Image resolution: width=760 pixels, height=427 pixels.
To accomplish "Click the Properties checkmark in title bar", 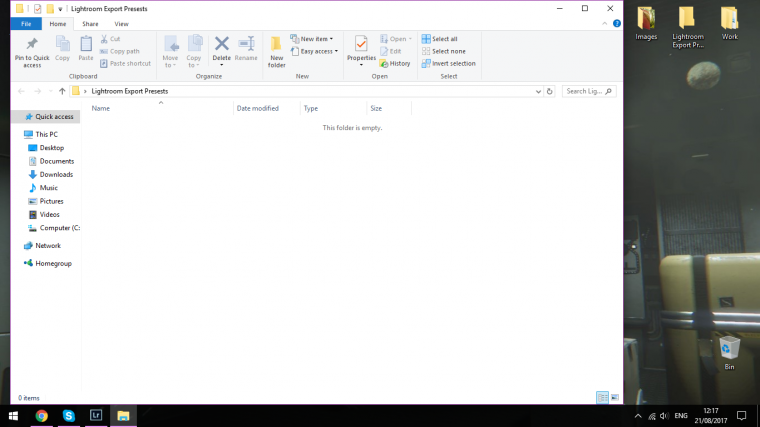I will 37,9.
